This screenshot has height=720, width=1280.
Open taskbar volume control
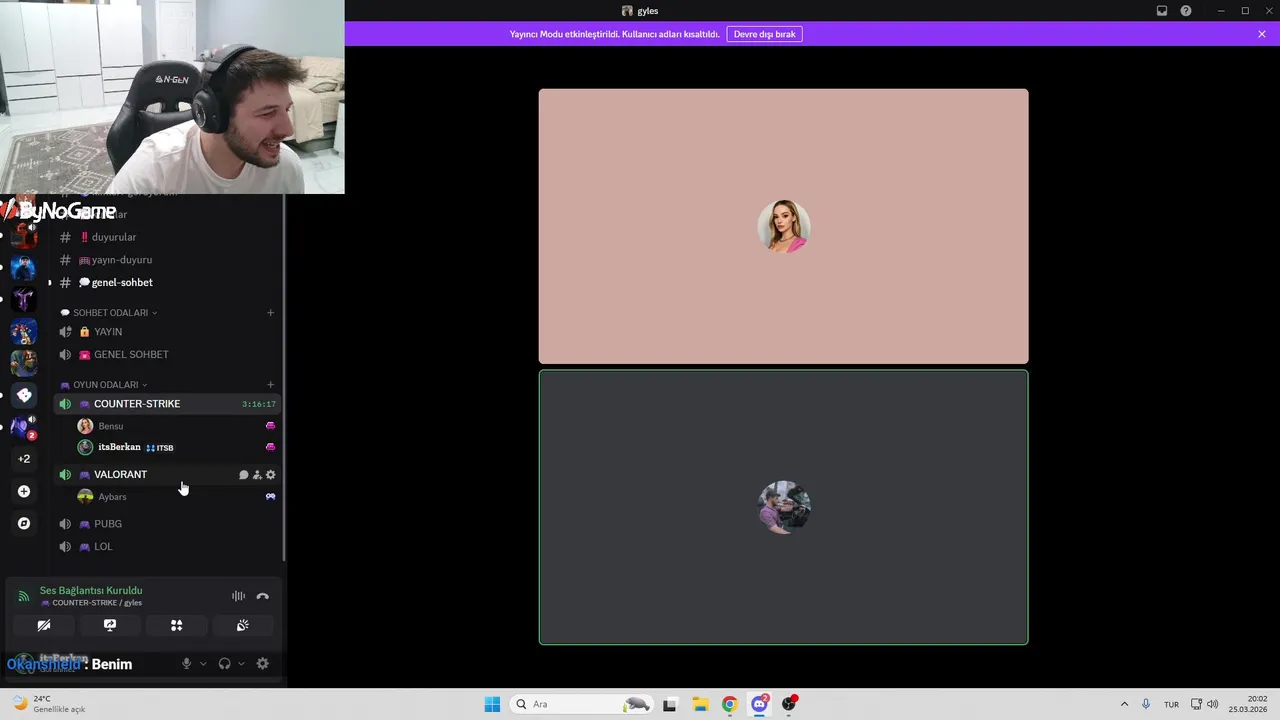tap(1213, 704)
